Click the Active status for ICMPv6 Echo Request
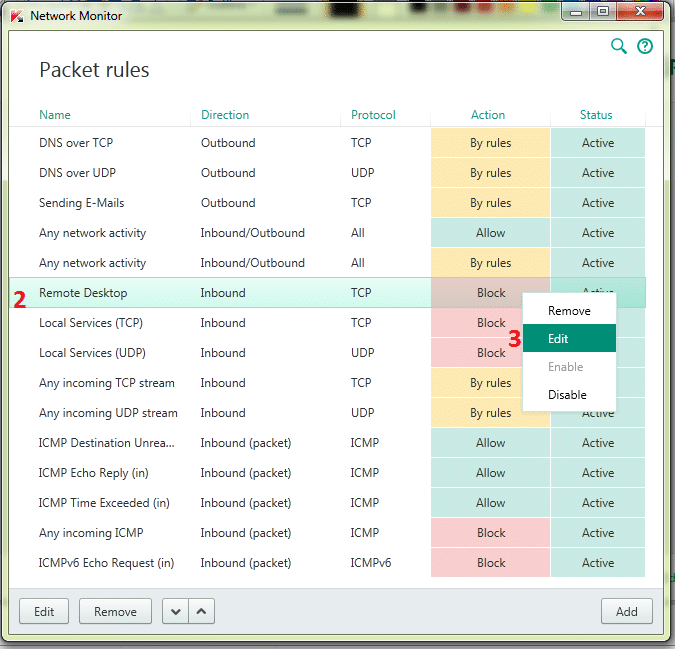The image size is (675, 649). coord(598,562)
